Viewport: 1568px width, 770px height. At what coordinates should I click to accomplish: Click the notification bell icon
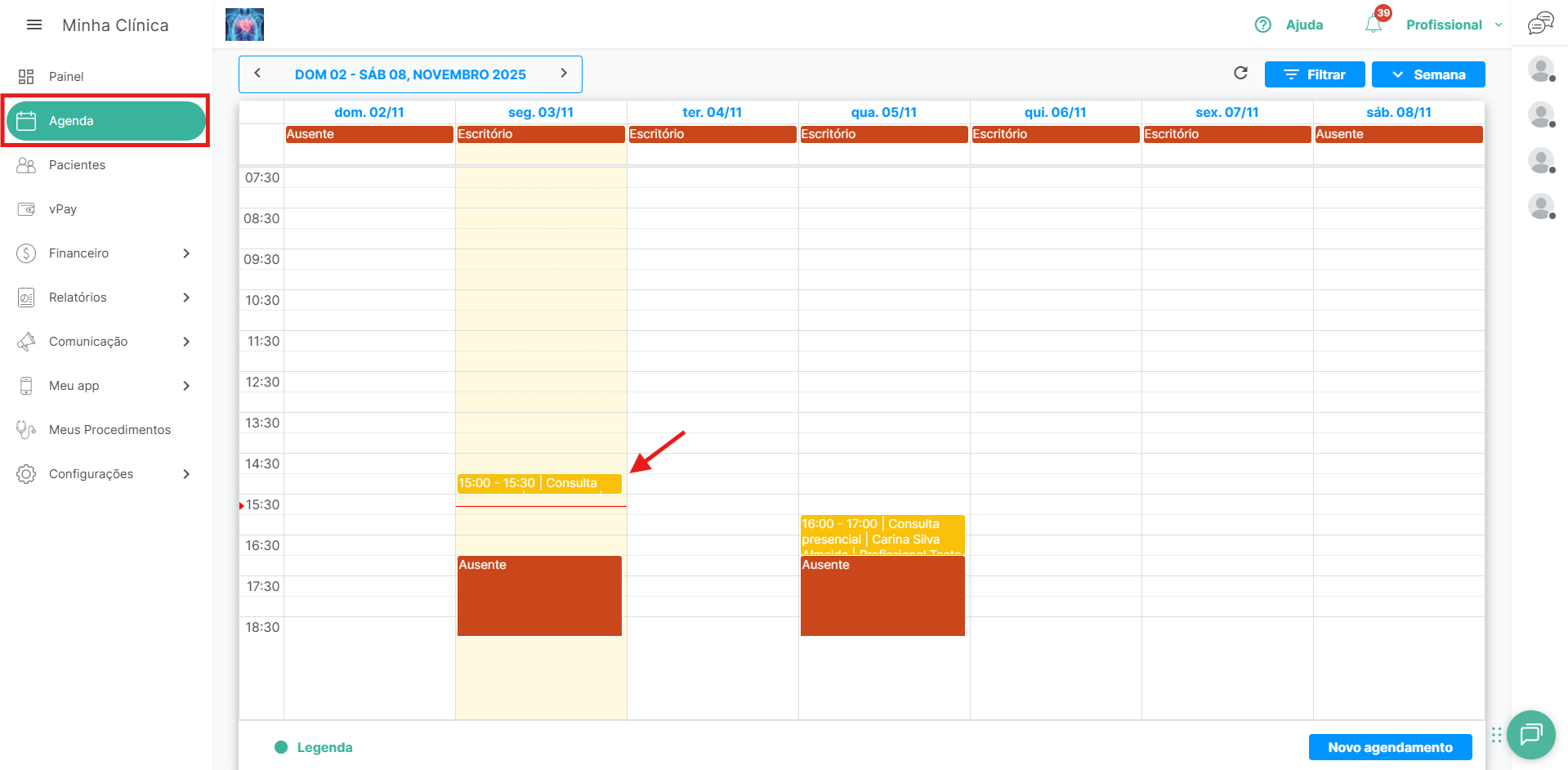click(x=1374, y=25)
